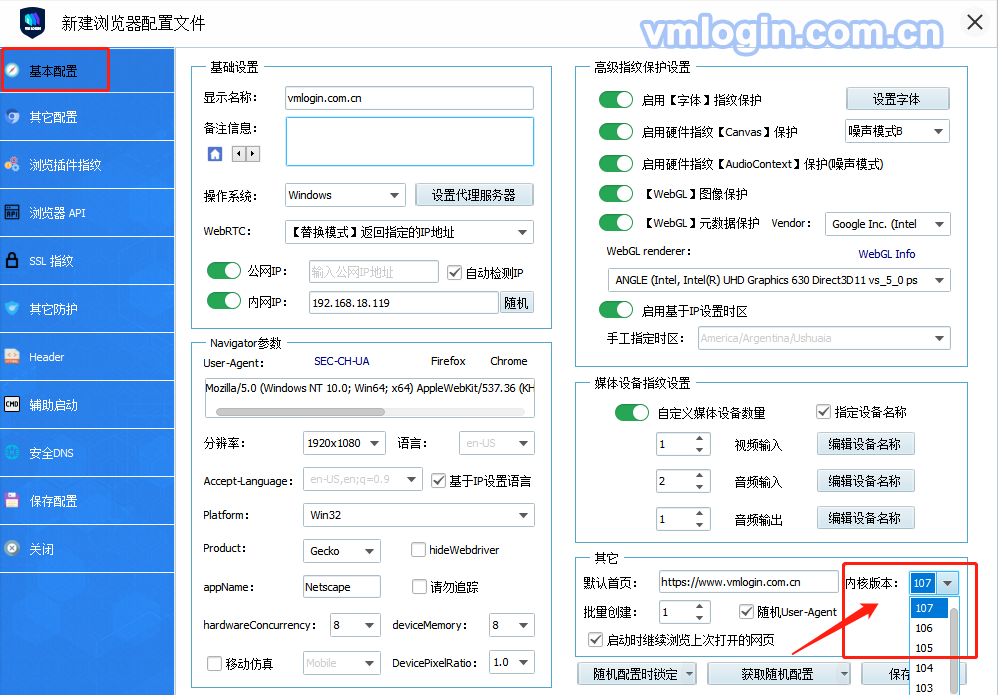Click 随机 button next to 内网IP
This screenshot has width=998, height=695.
tap(516, 303)
